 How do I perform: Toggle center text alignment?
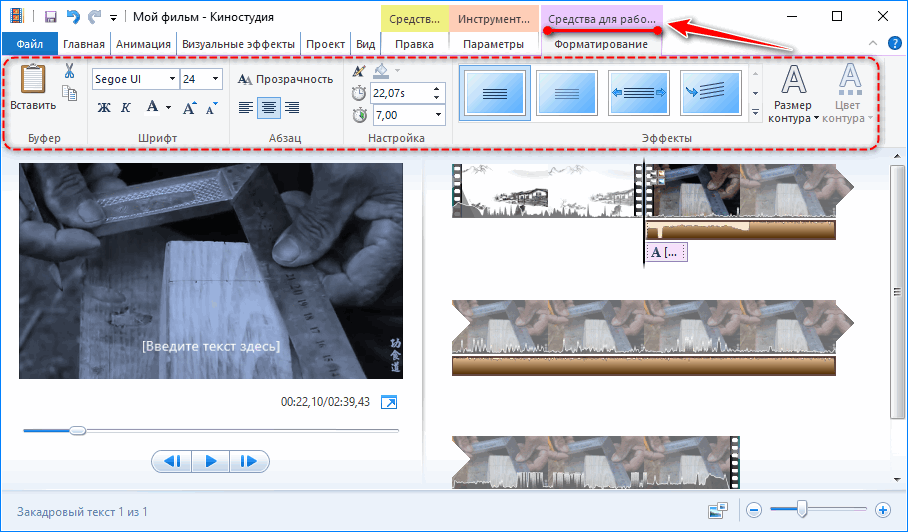269,108
